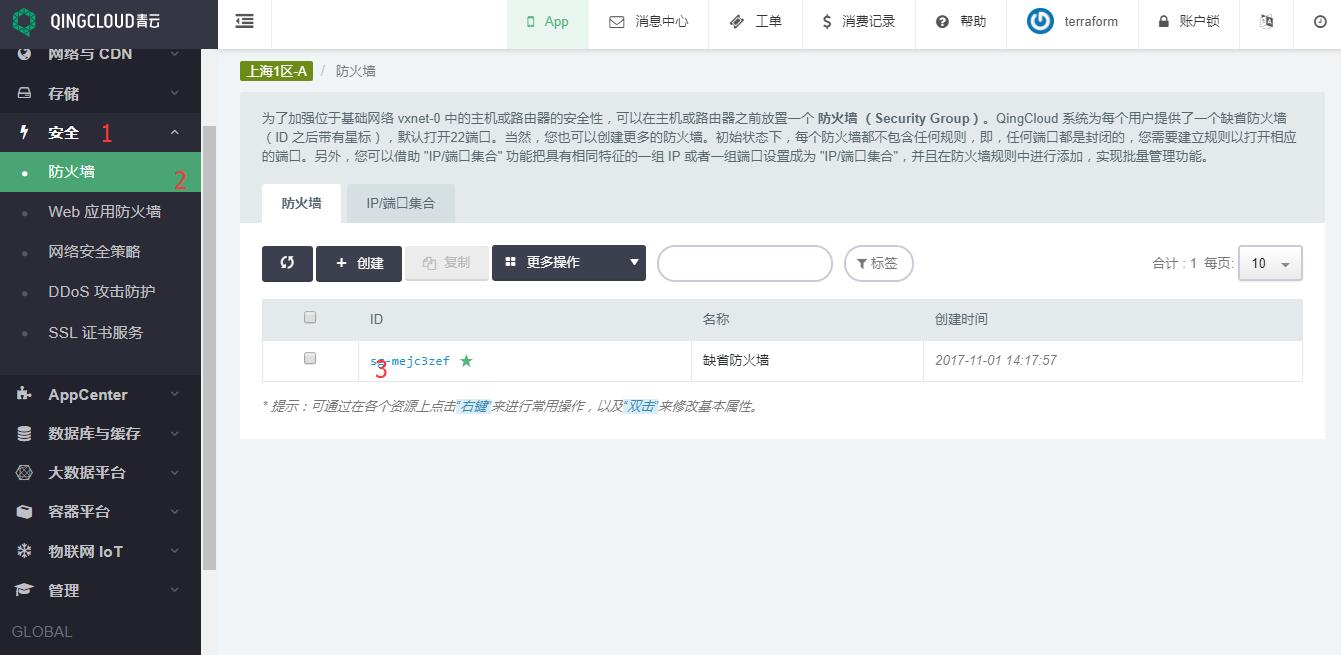Switch to the IP/端口集合 tab
The width and height of the screenshot is (1341, 655).
[x=400, y=203]
